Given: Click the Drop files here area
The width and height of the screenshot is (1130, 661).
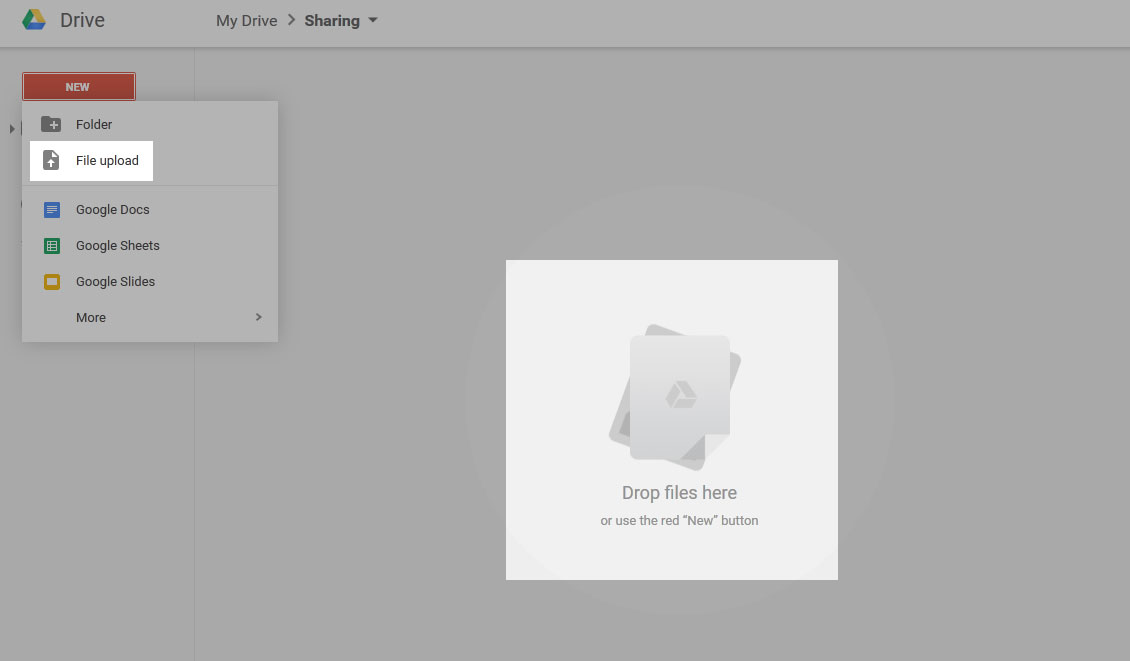Looking at the screenshot, I should pyautogui.click(x=672, y=420).
